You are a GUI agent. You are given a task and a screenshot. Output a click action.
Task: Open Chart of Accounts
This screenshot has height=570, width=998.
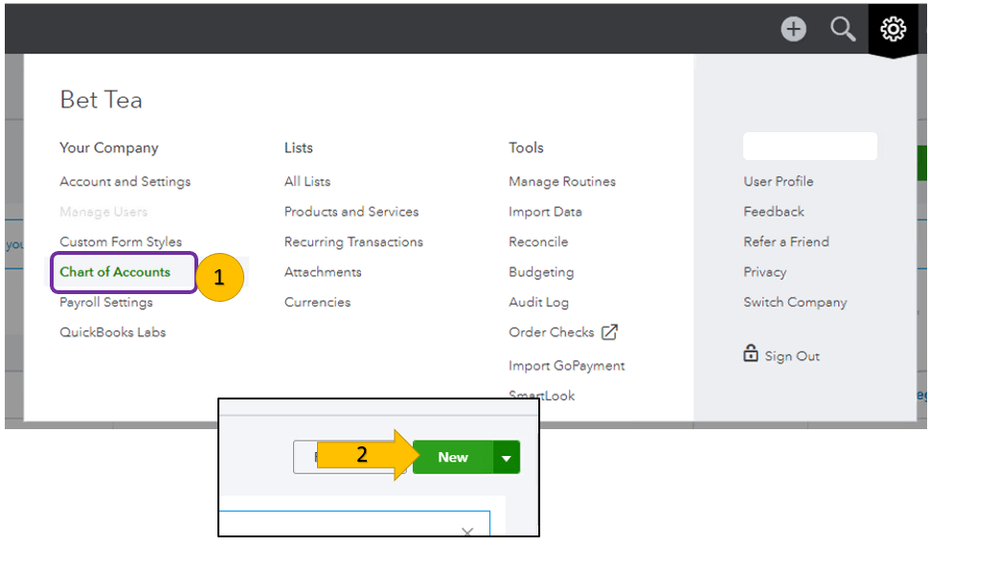(115, 272)
